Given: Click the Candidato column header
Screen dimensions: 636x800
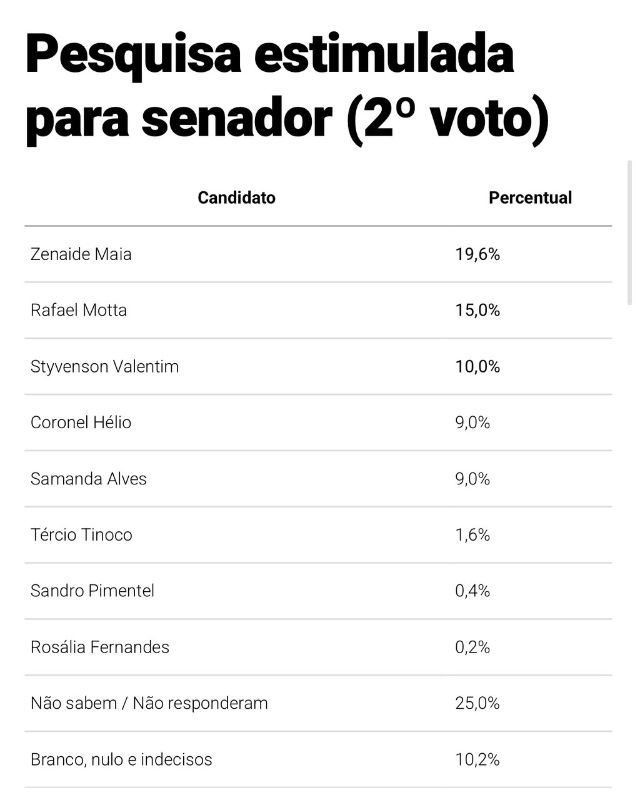Looking at the screenshot, I should click(236, 197).
